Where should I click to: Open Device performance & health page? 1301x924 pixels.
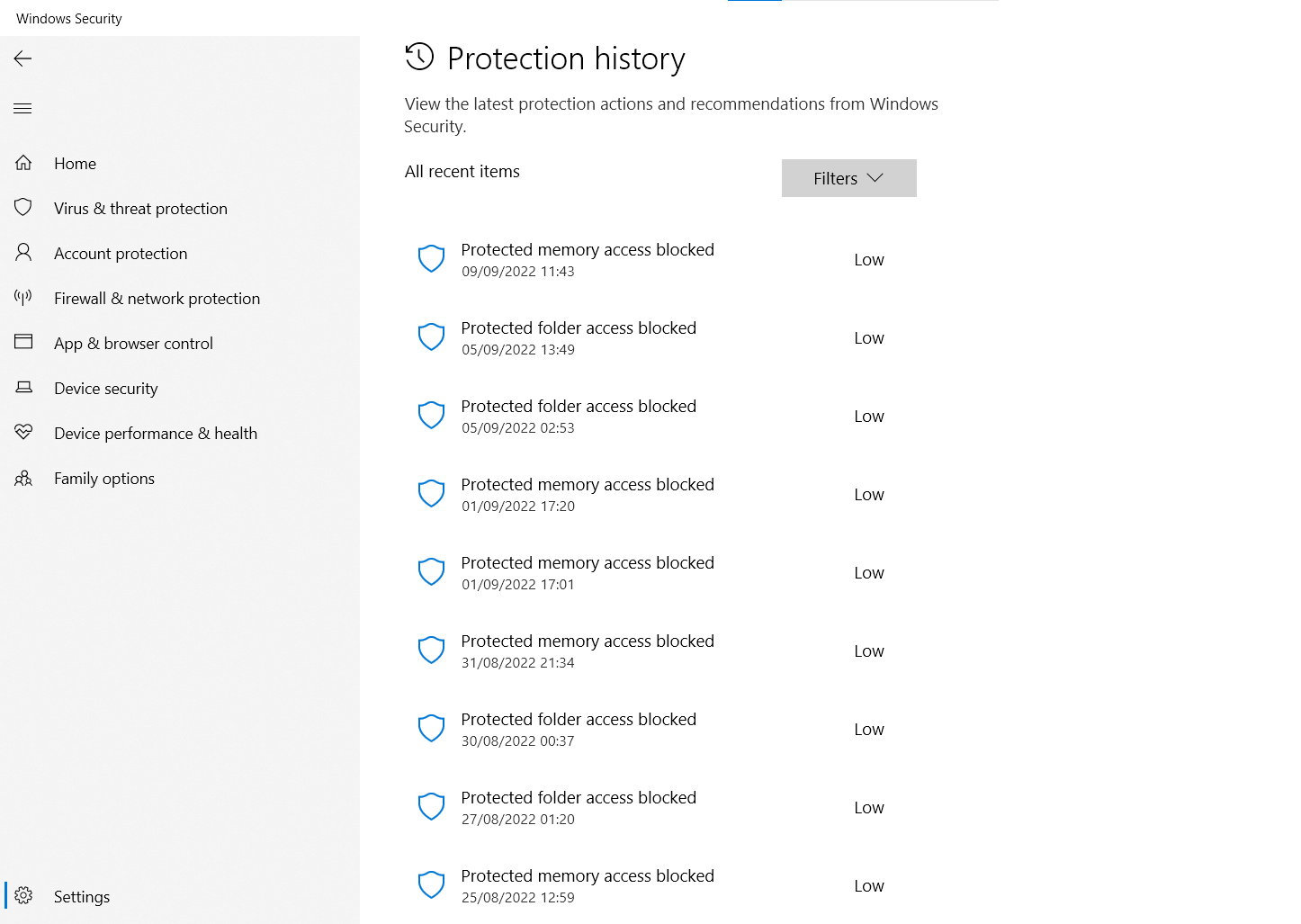155,434
